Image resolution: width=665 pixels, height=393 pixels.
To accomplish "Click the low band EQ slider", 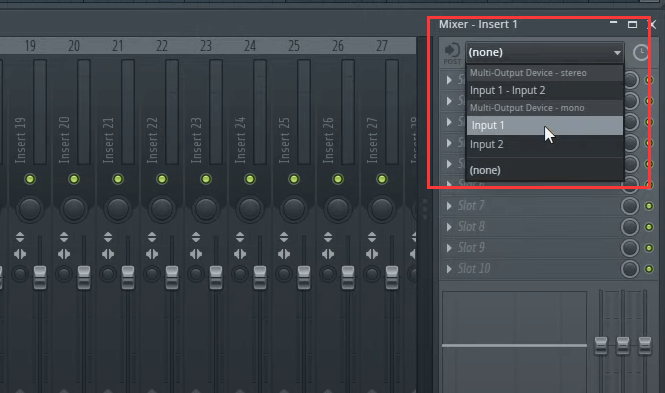I will [601, 345].
